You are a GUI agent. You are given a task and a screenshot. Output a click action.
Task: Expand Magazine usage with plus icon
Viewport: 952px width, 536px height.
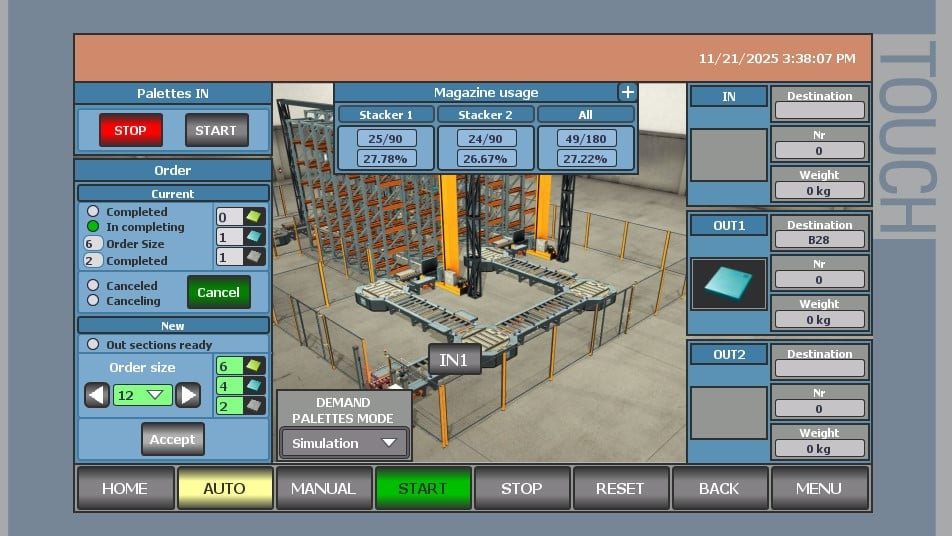point(627,92)
